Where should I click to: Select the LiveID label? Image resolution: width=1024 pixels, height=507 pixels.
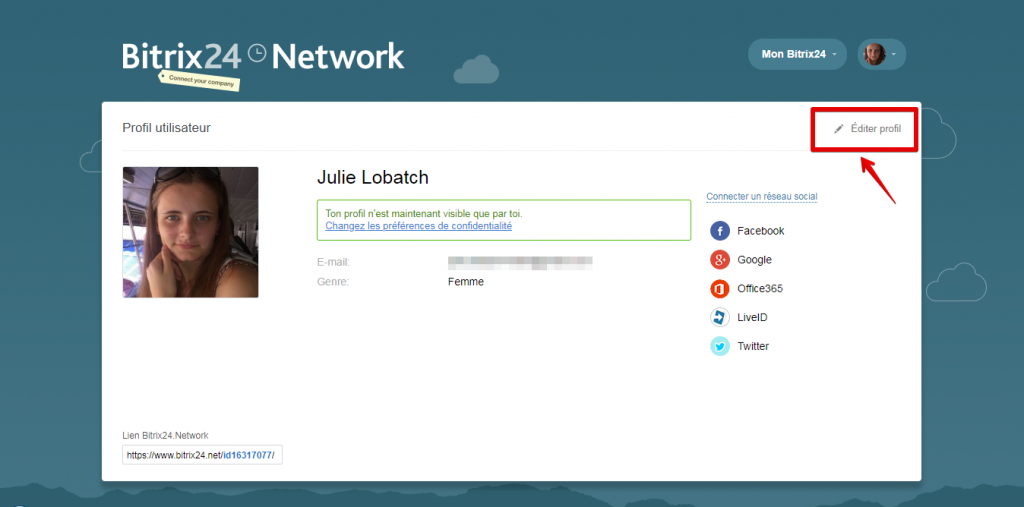tap(752, 317)
